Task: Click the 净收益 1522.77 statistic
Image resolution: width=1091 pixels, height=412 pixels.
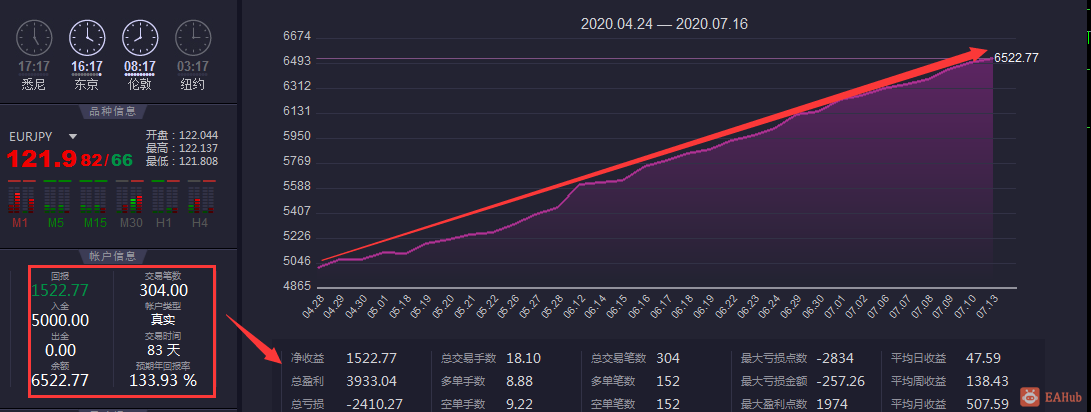Action: 344,358
